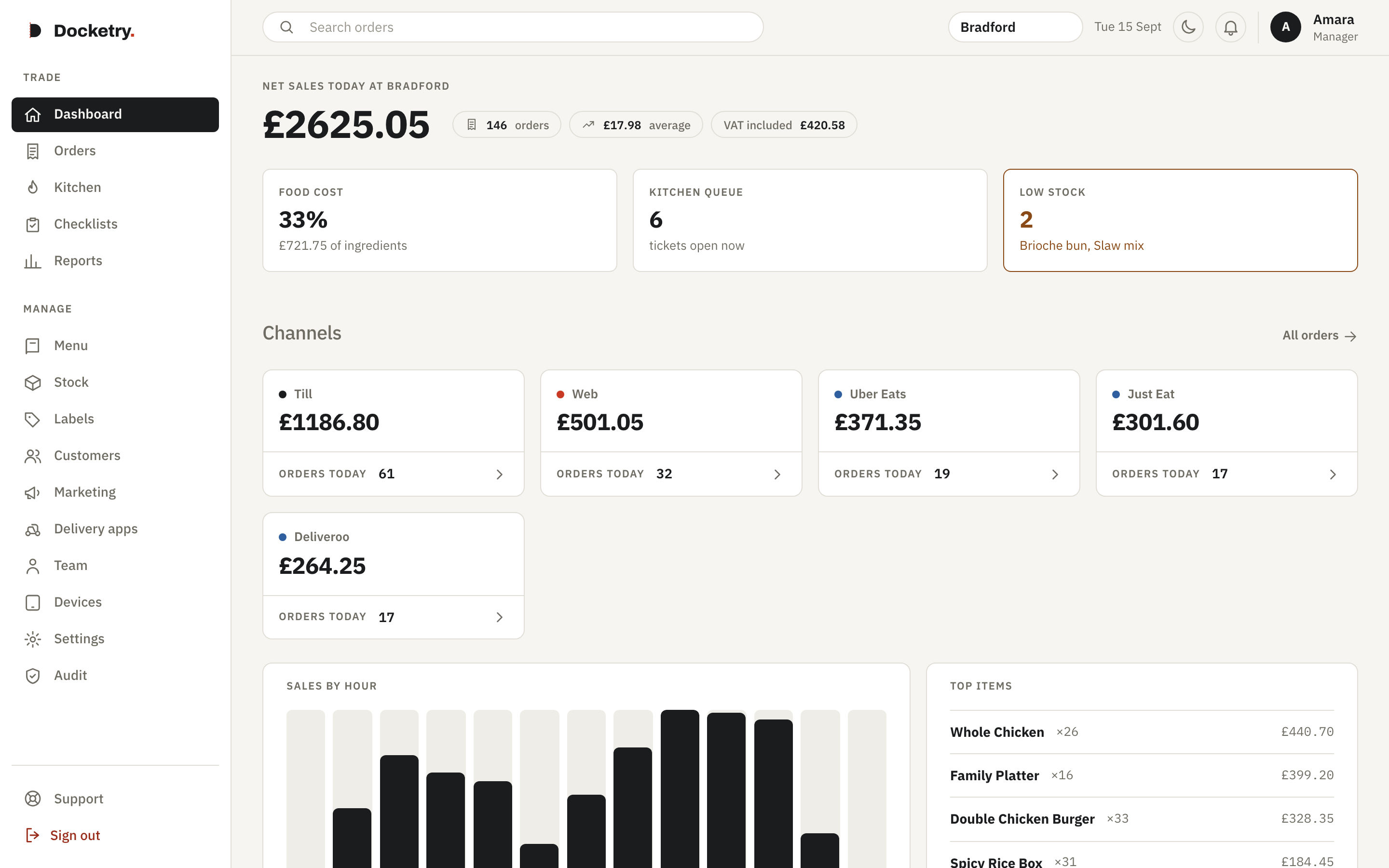Click the Menu book icon
This screenshot has width=1389, height=868.
[x=33, y=346]
